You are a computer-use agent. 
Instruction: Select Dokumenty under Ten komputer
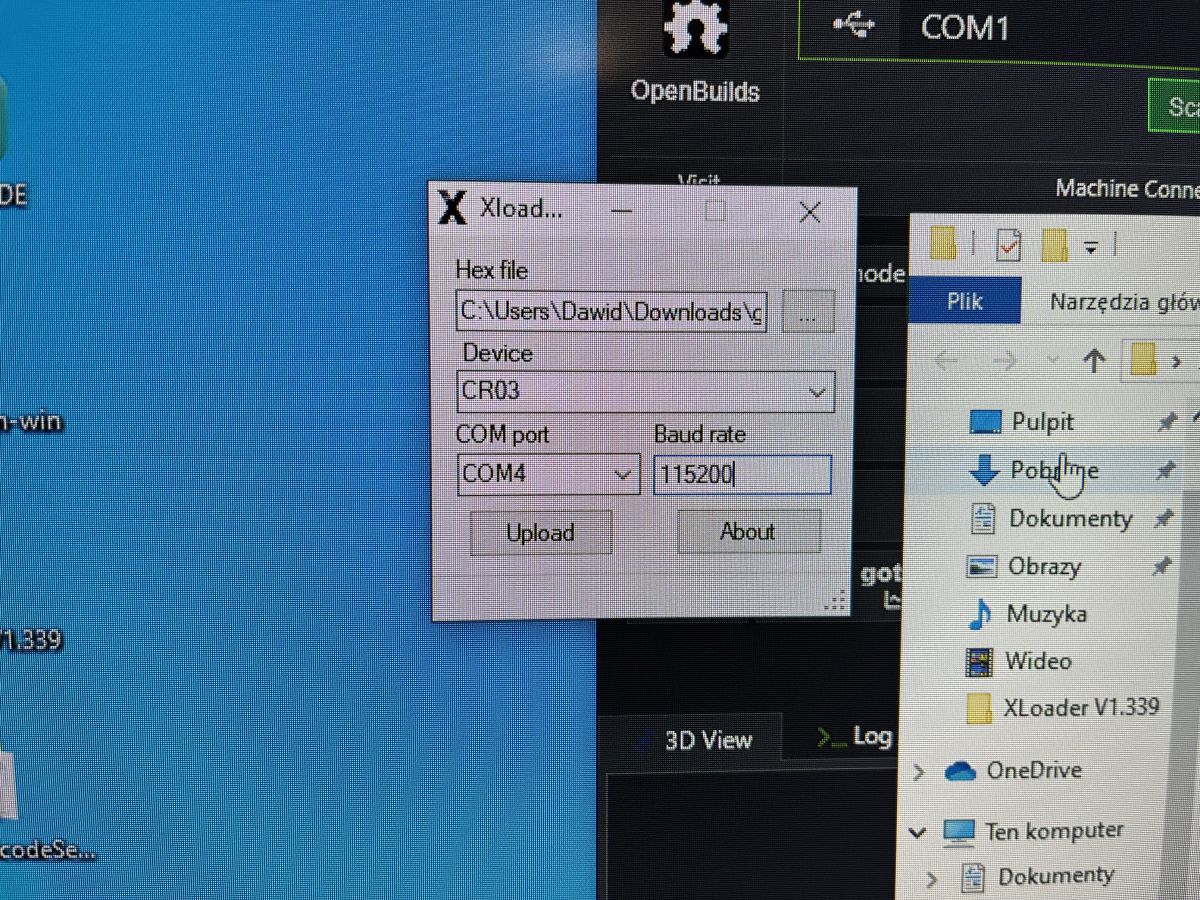click(x=1055, y=877)
